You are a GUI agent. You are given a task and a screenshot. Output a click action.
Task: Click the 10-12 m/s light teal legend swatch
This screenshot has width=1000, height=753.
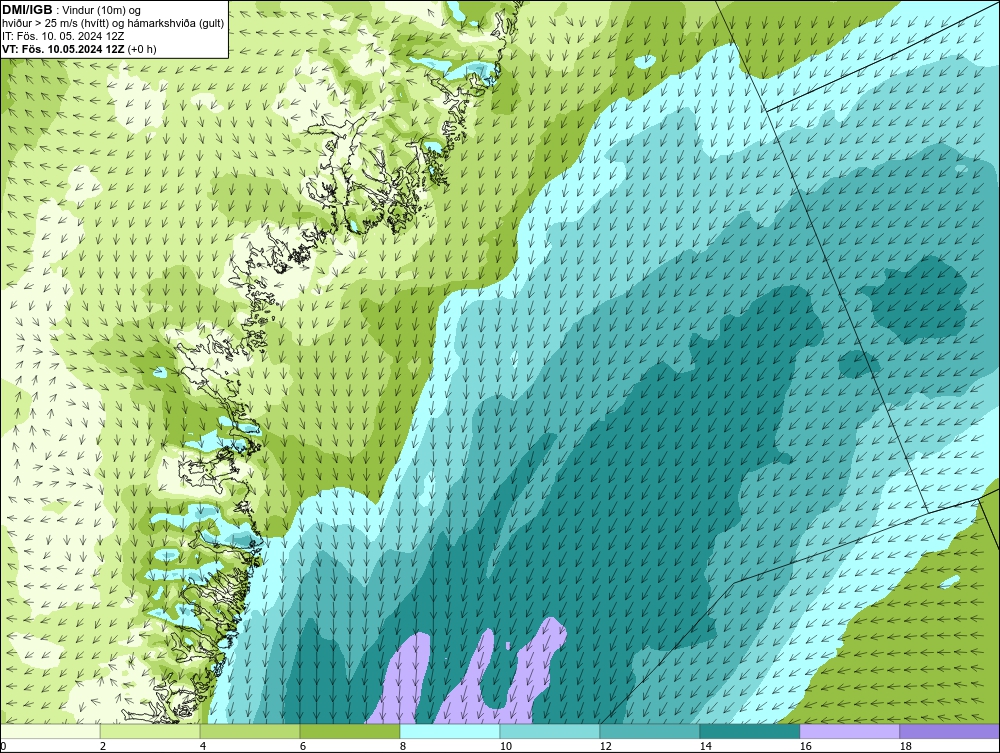click(550, 731)
